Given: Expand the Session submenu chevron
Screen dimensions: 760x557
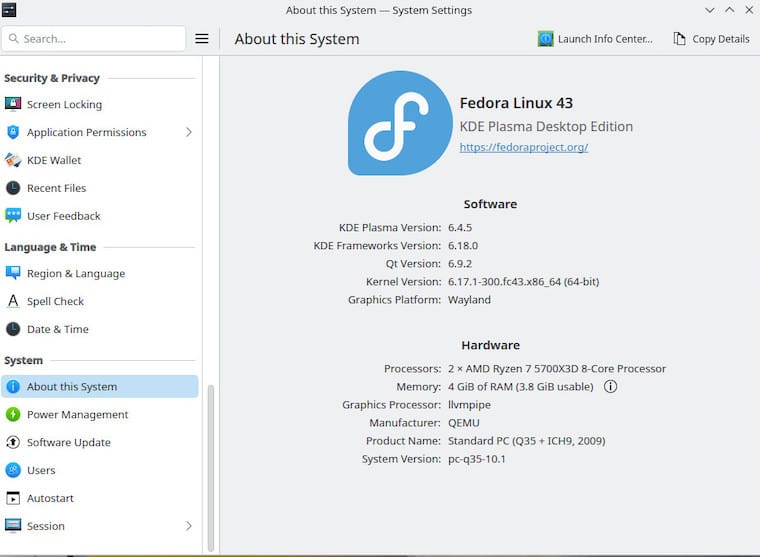Looking at the screenshot, I should 189,526.
